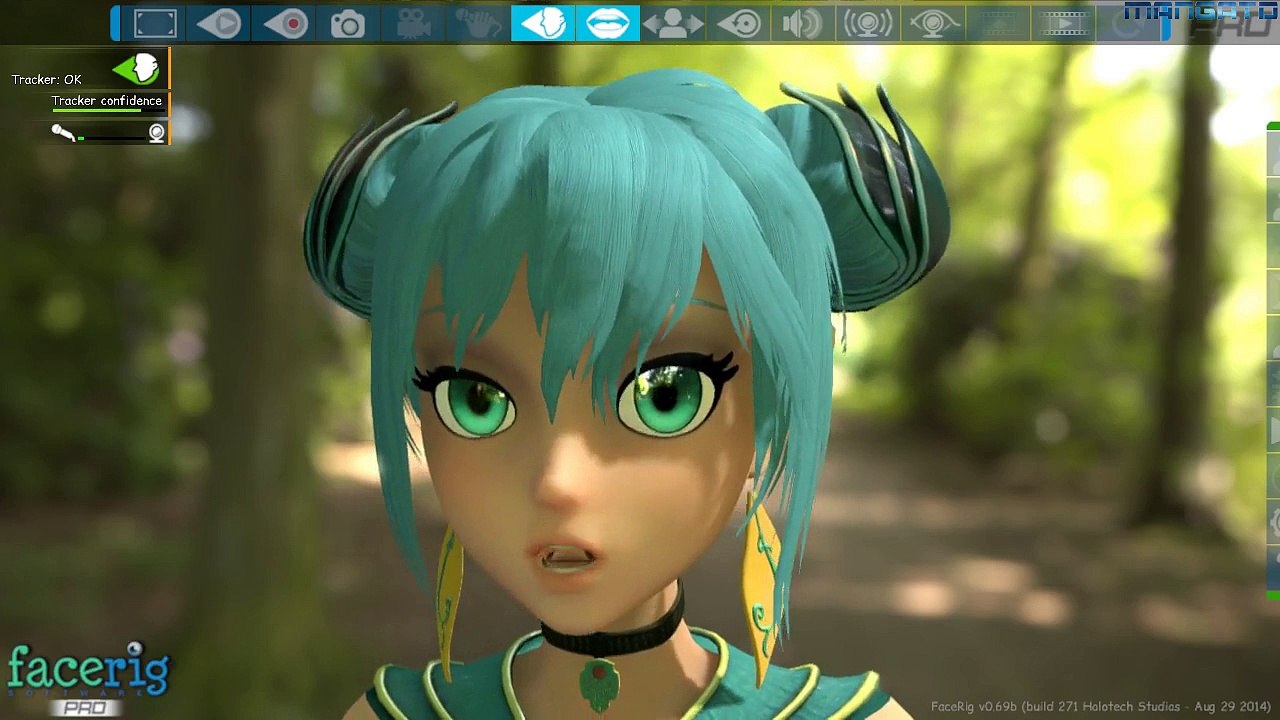Take a snapshot with the camera icon

[348, 23]
